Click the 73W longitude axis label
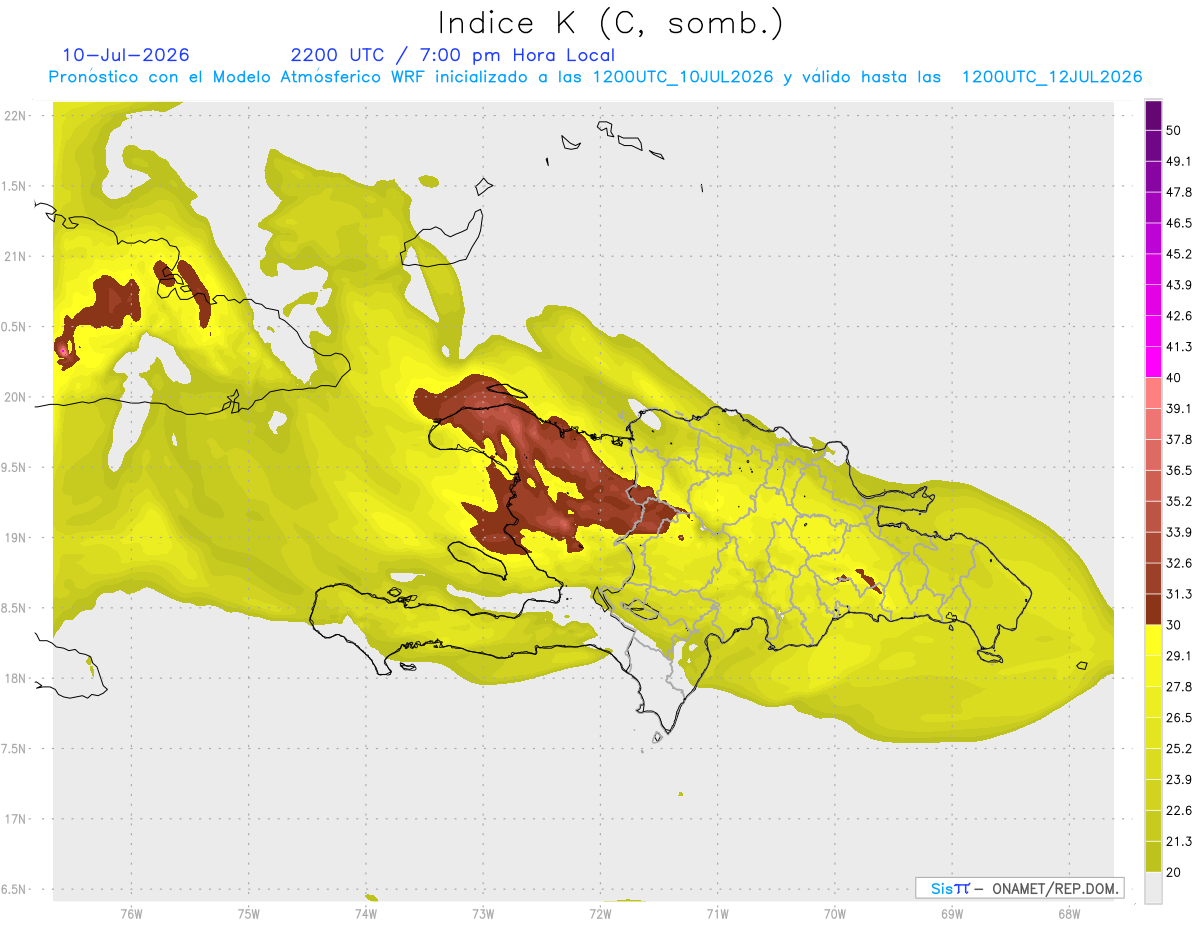Screen dimensions: 1200x927 click(x=483, y=914)
